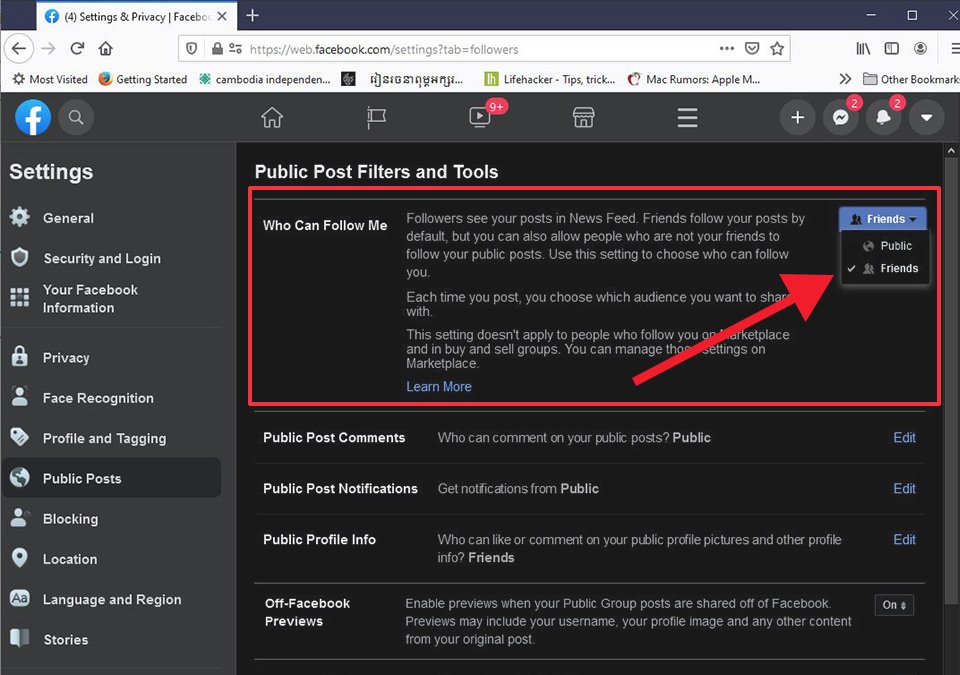
Task: Edit Public Profile Info setting
Action: coord(904,539)
